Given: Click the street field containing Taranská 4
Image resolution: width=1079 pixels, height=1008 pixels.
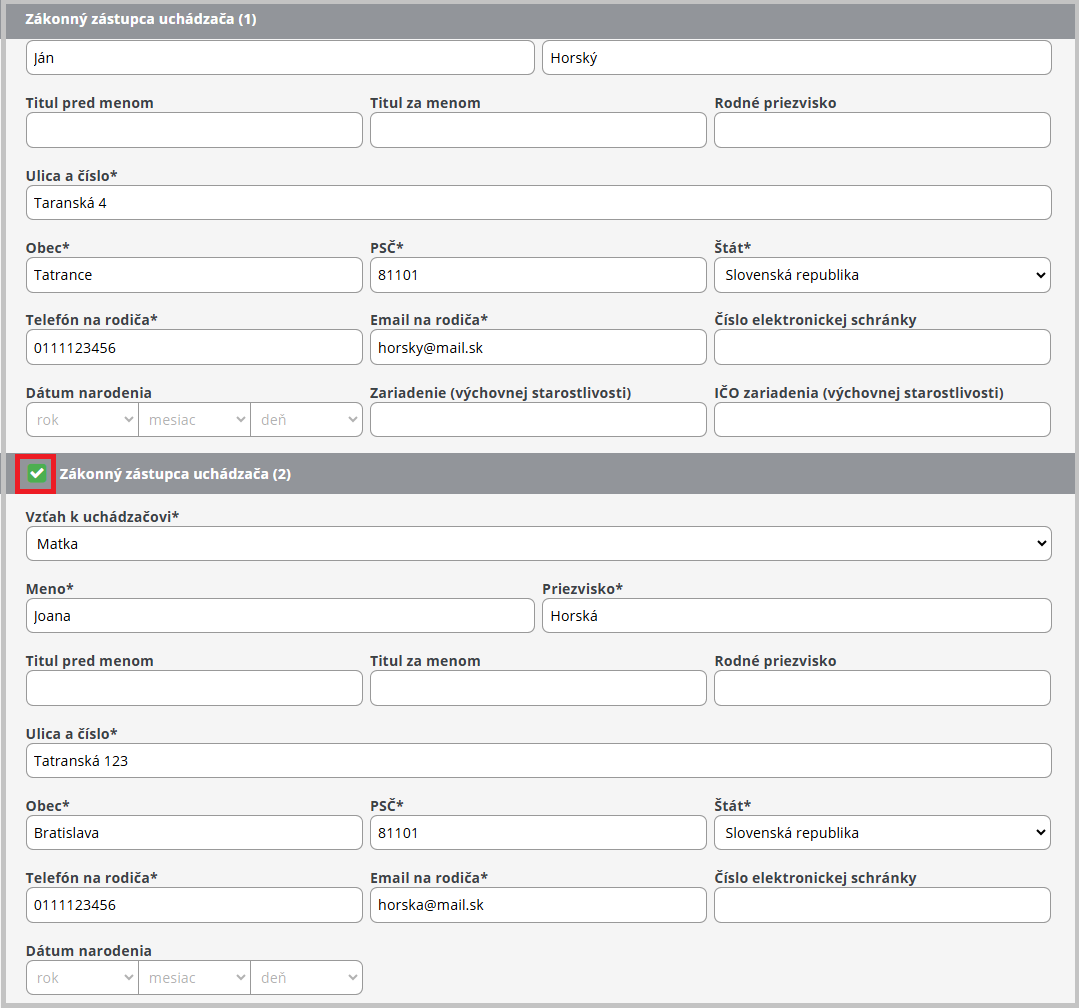Looking at the screenshot, I should [539, 203].
